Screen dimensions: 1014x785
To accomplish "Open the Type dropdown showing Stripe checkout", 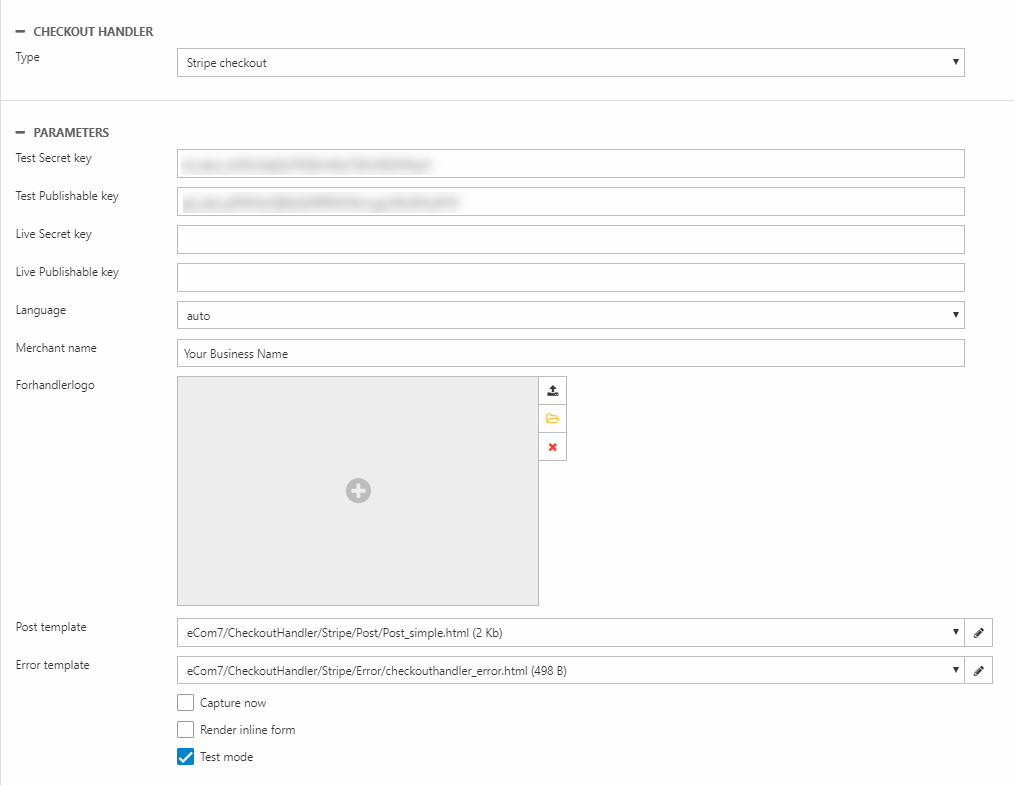I will click(x=570, y=63).
